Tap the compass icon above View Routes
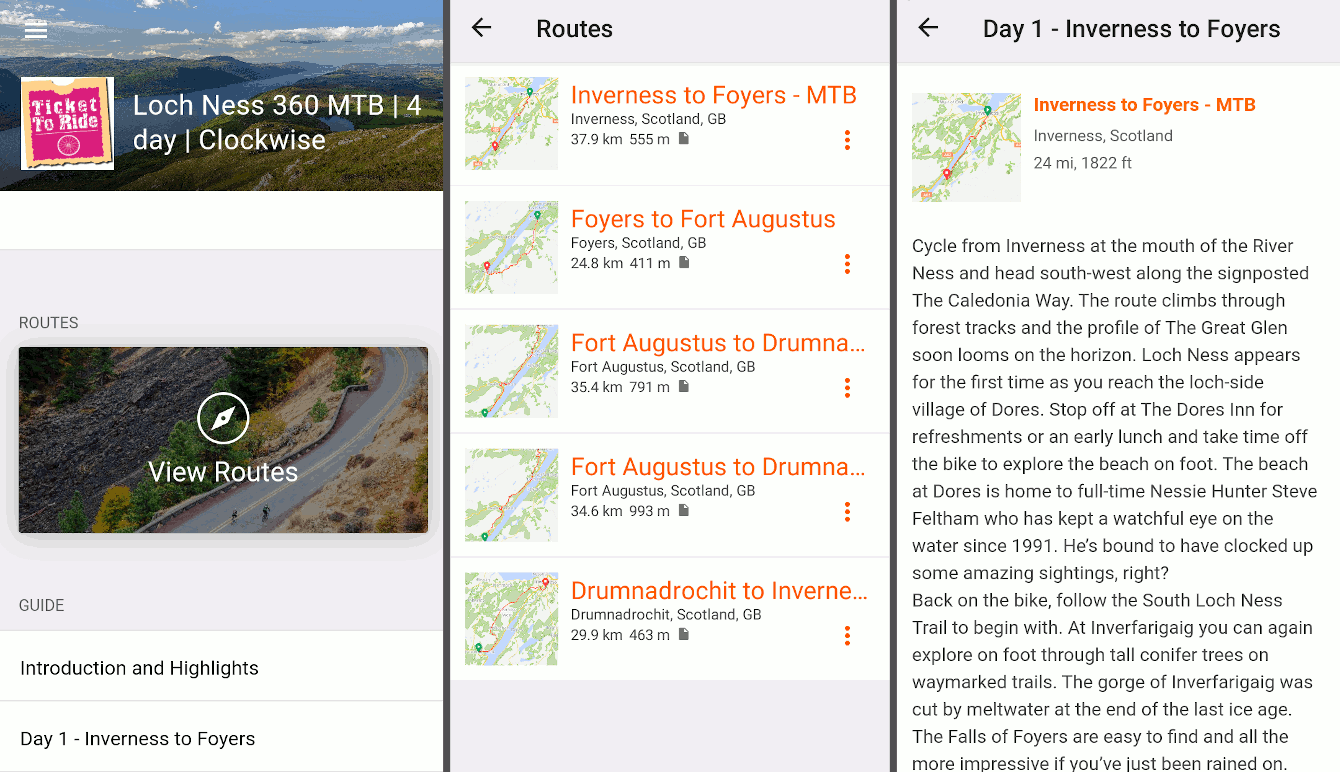 [x=223, y=418]
